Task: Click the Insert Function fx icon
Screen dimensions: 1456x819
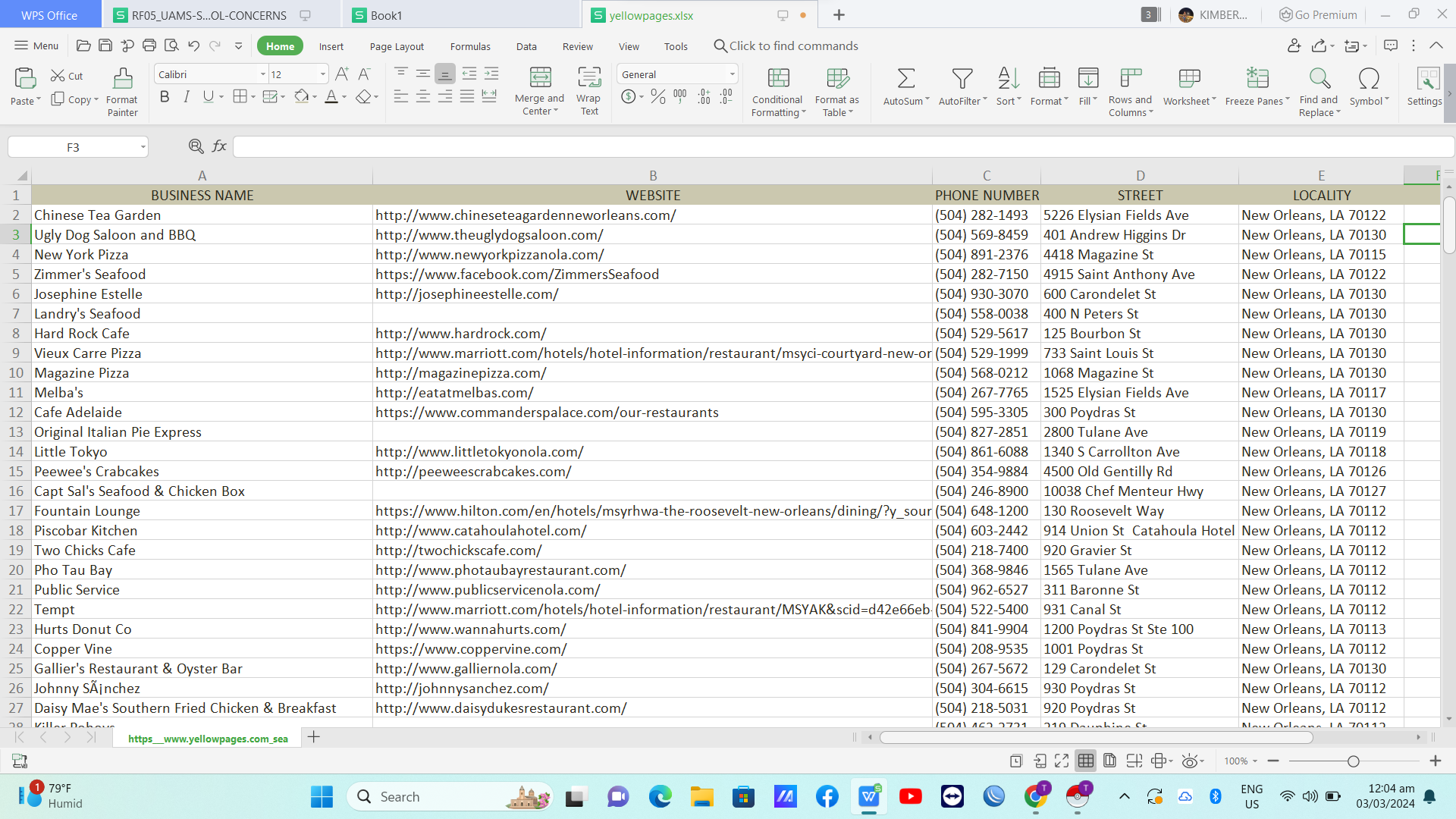Action: point(219,146)
